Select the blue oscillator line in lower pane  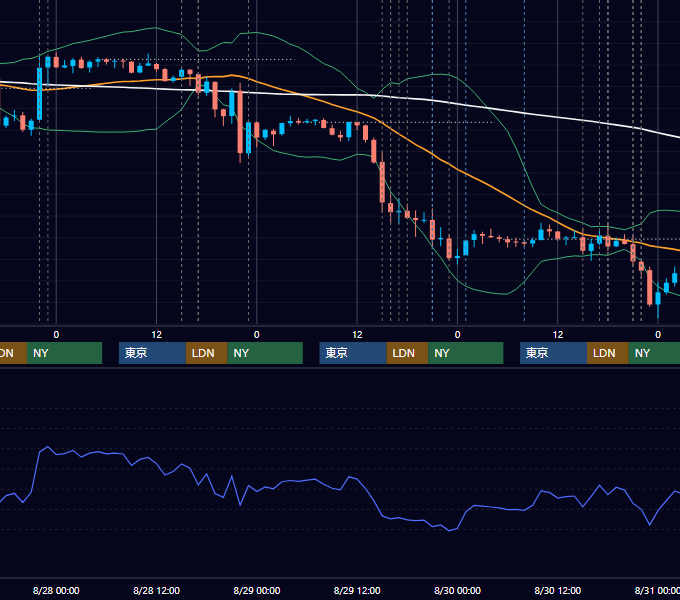point(340,489)
